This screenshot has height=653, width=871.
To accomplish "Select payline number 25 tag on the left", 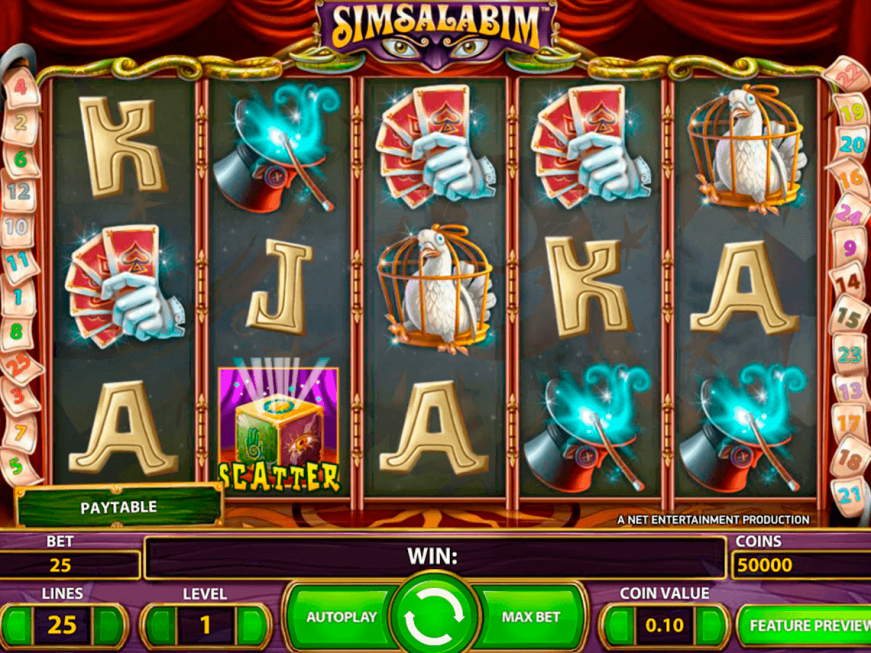I will [x=21, y=368].
